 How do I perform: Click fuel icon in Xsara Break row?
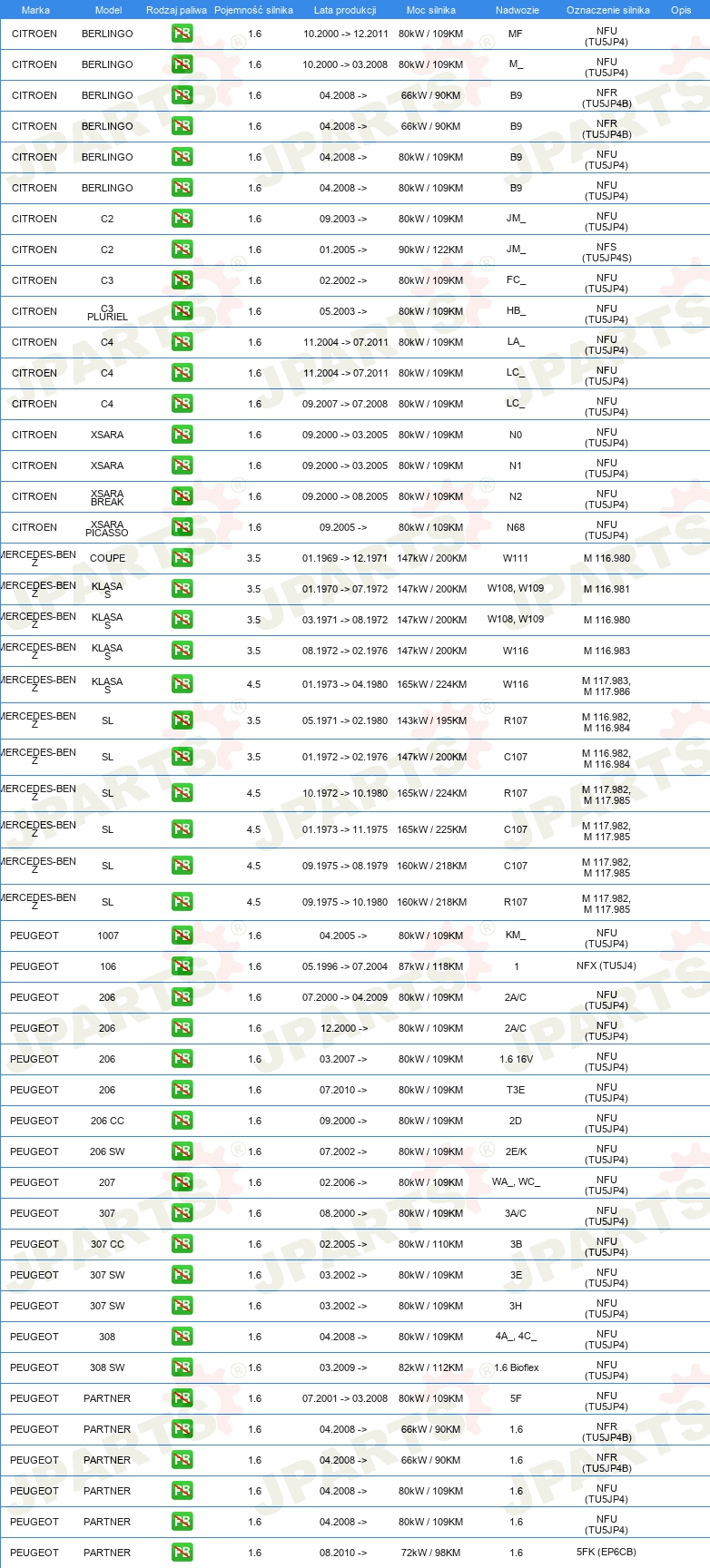[x=182, y=496]
